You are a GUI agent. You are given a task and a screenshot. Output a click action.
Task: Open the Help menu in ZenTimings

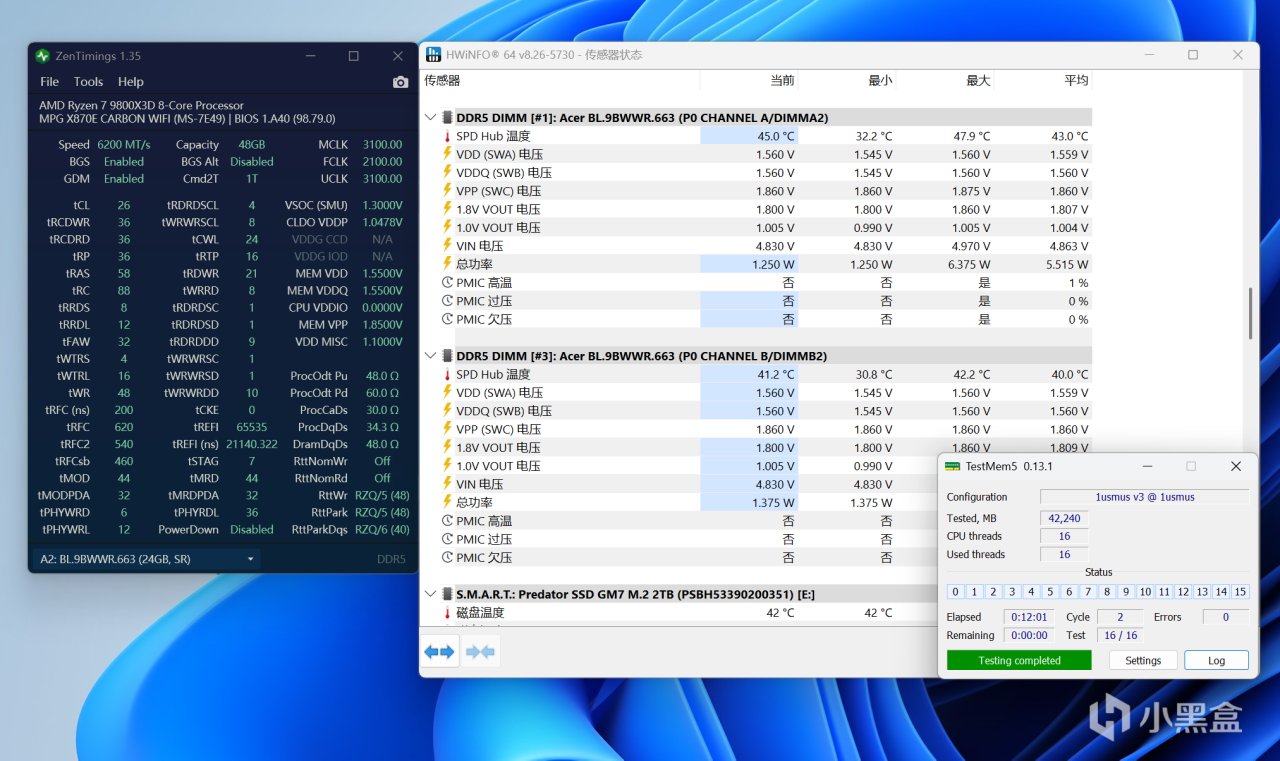coord(130,82)
